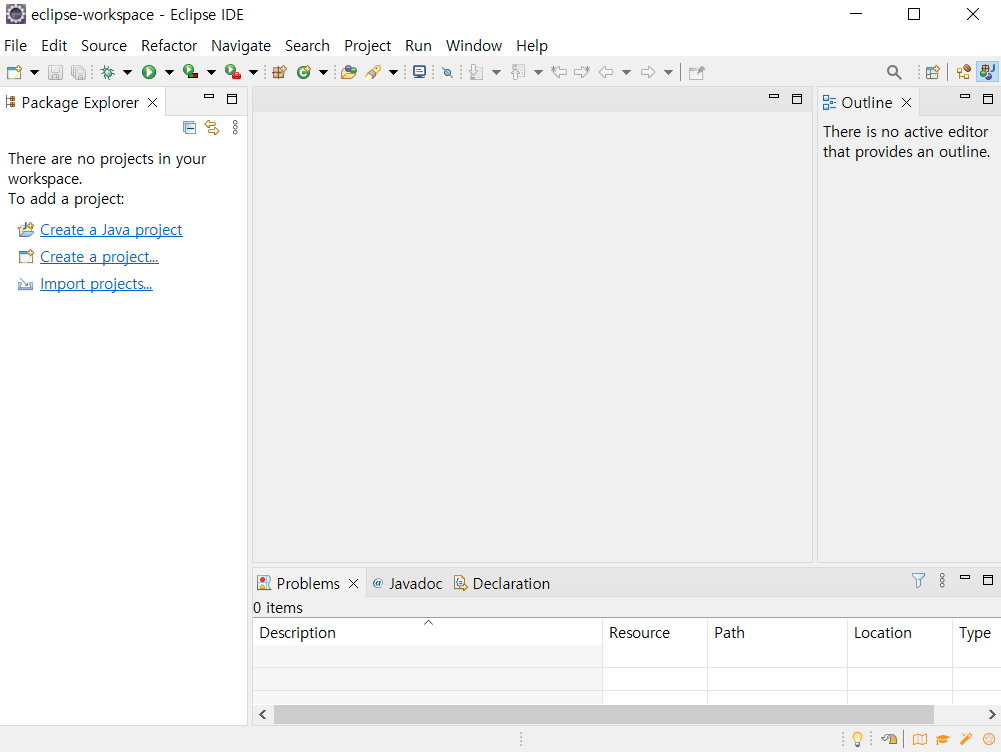Click the Pin Editor icon
This screenshot has width=1001, height=752.
coord(696,72)
